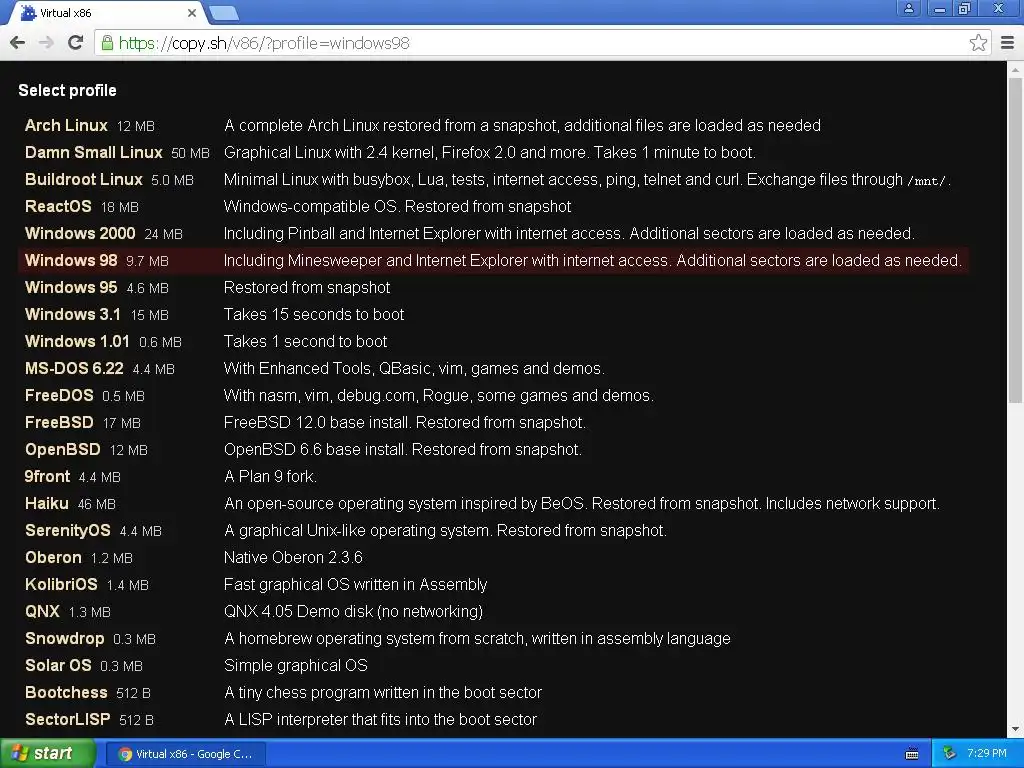Launch the ReactOS profile
The width and height of the screenshot is (1024, 768).
click(x=58, y=206)
